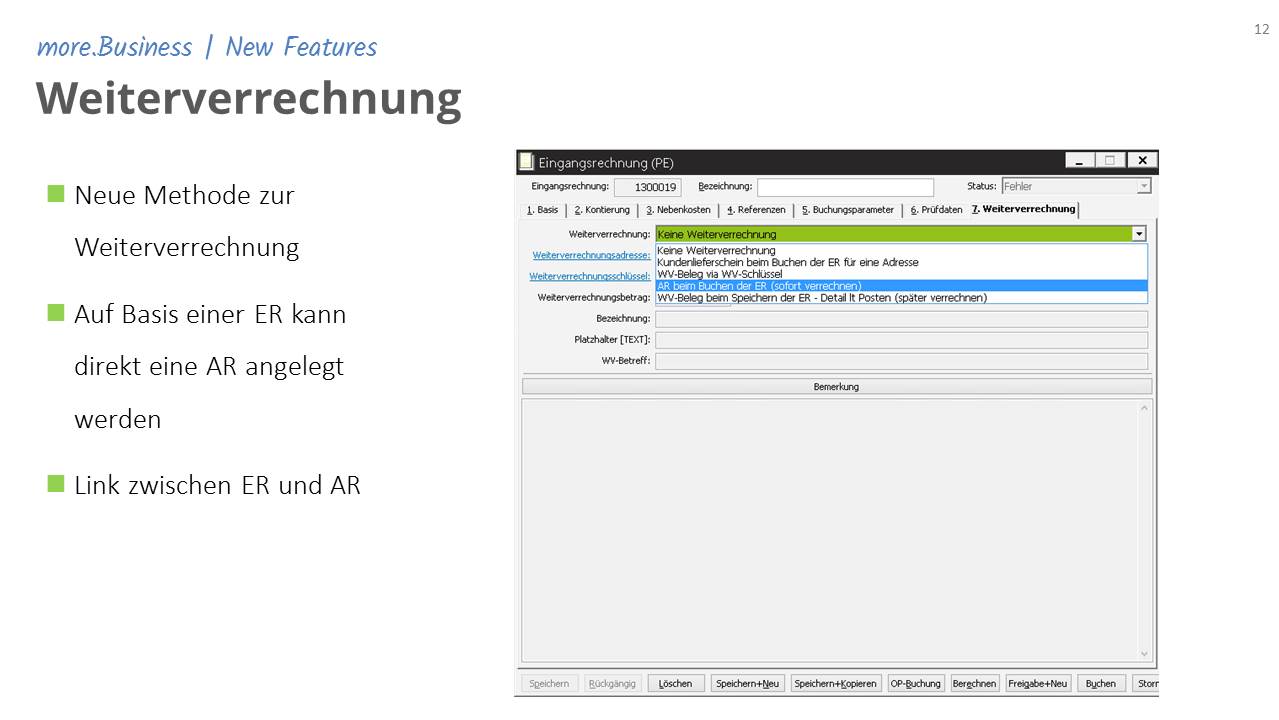Switch to the 6. Prüfdaten tab
Screen dimensions: 1279x720
click(936, 210)
